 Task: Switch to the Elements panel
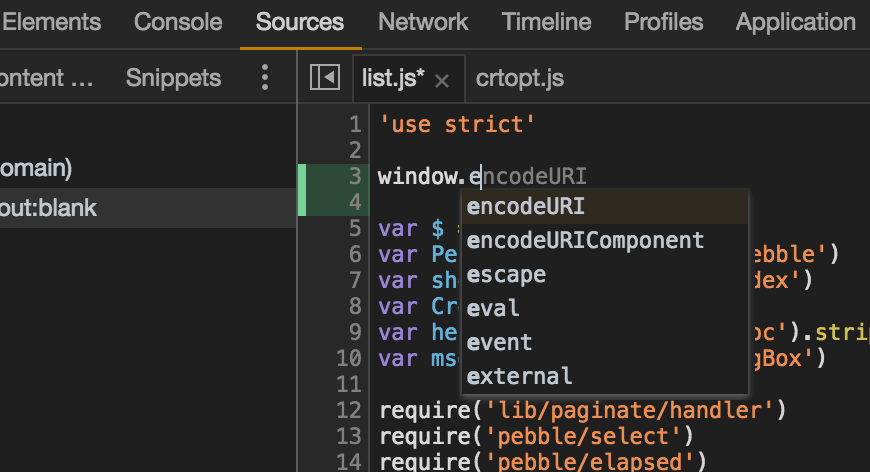point(52,22)
